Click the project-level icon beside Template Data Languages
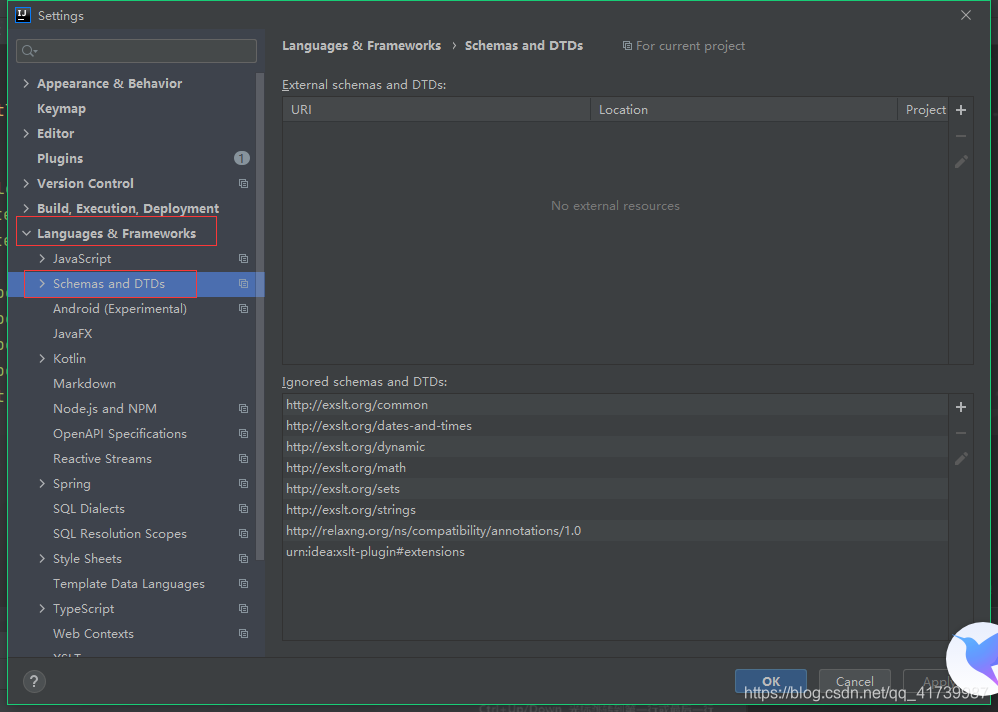This screenshot has width=998, height=712. pyautogui.click(x=243, y=583)
